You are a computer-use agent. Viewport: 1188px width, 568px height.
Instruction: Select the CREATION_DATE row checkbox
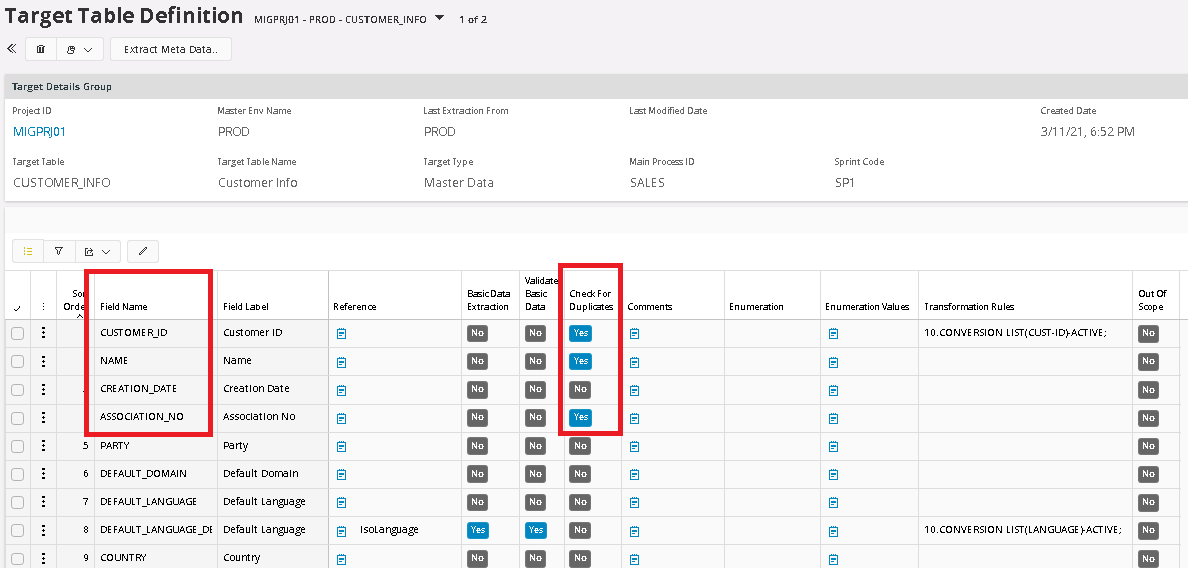point(17,389)
